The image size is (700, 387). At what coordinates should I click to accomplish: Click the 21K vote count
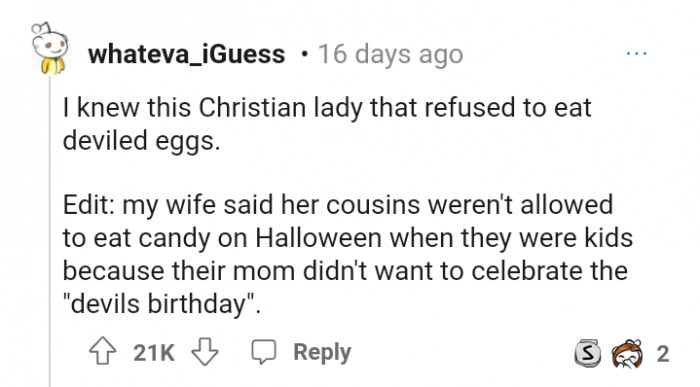(x=154, y=353)
